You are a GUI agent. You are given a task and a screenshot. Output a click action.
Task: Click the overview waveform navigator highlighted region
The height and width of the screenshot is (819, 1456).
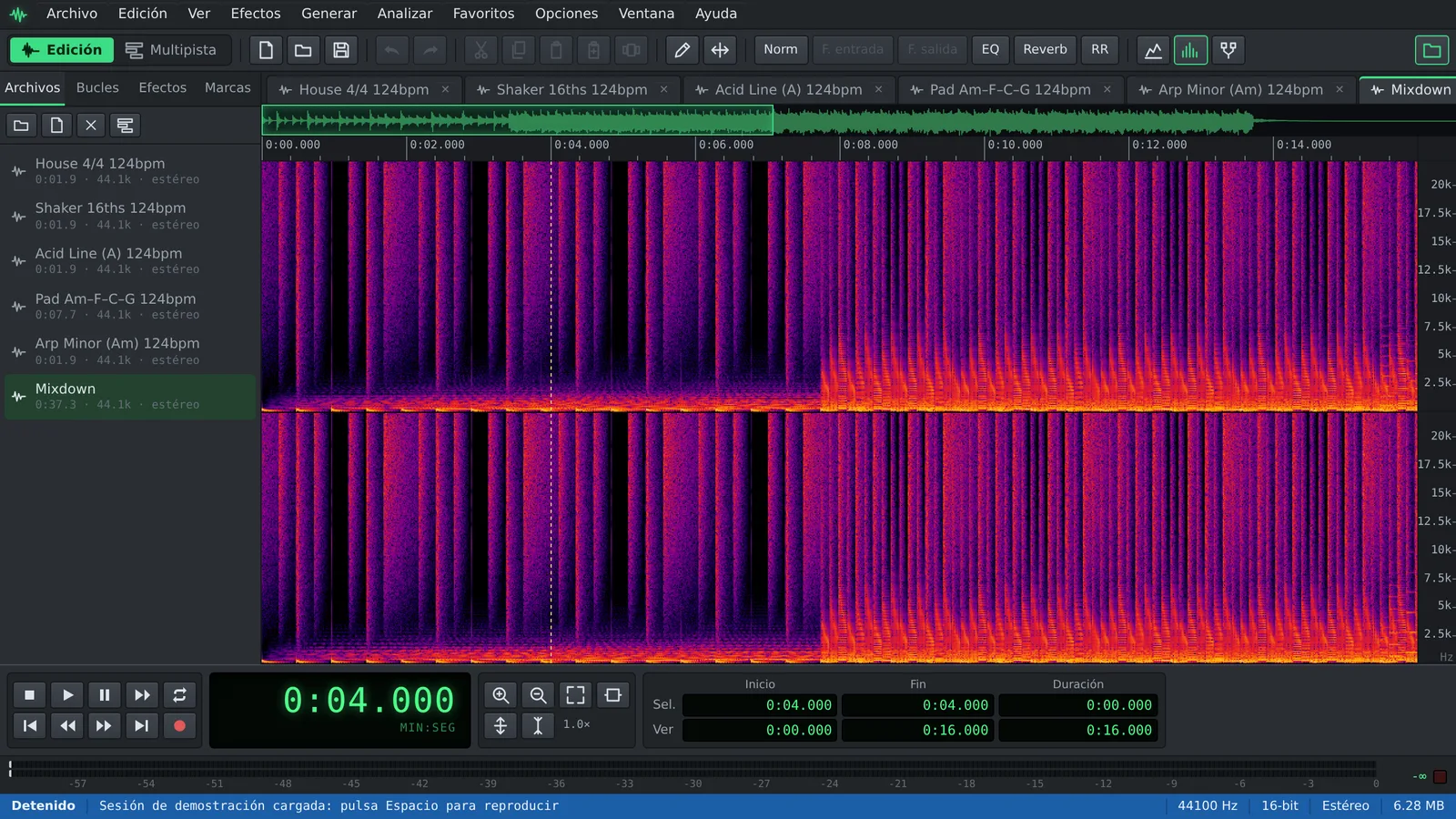tap(518, 120)
